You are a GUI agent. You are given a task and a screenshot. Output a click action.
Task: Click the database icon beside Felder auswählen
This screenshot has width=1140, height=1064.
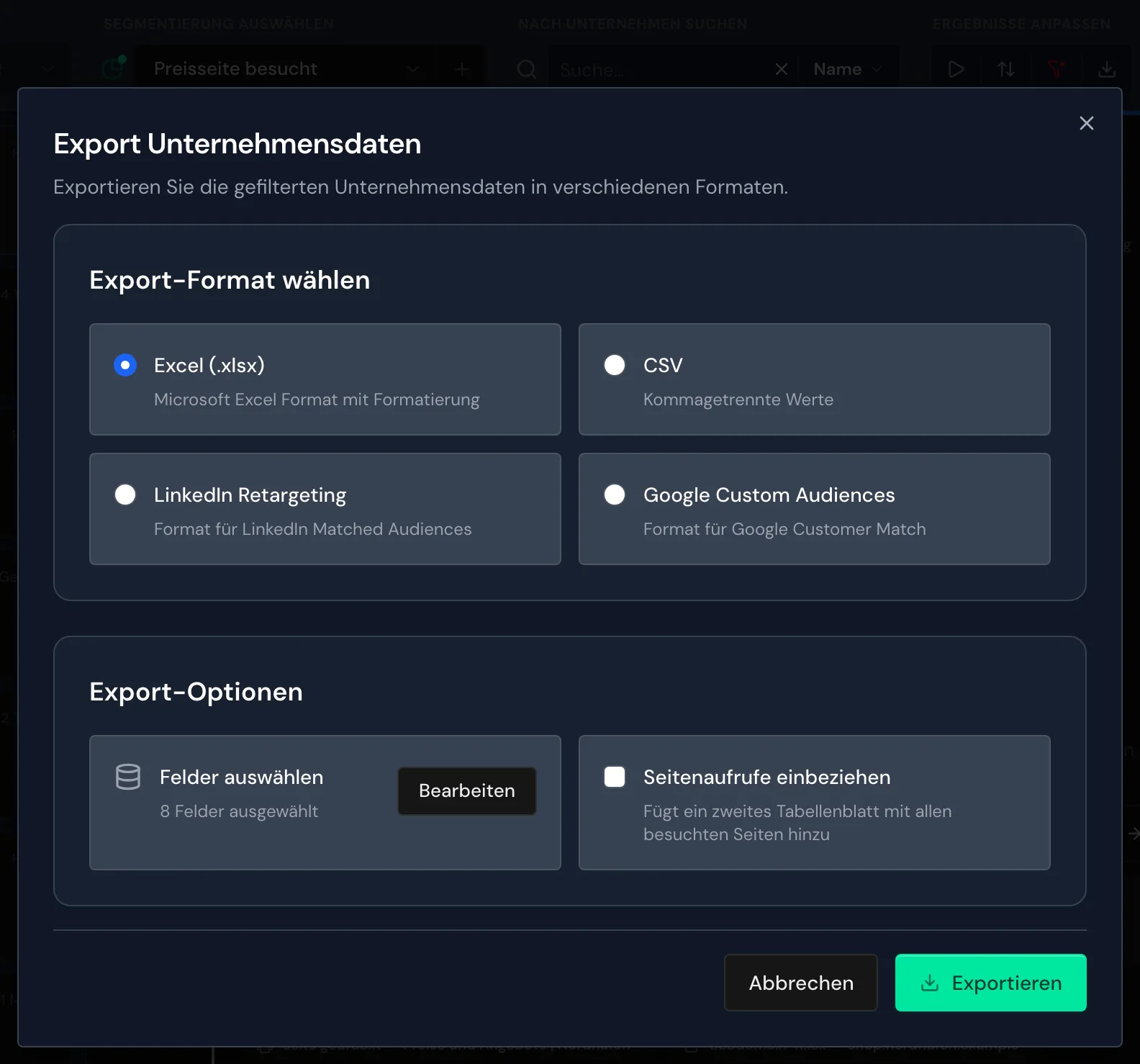(128, 777)
